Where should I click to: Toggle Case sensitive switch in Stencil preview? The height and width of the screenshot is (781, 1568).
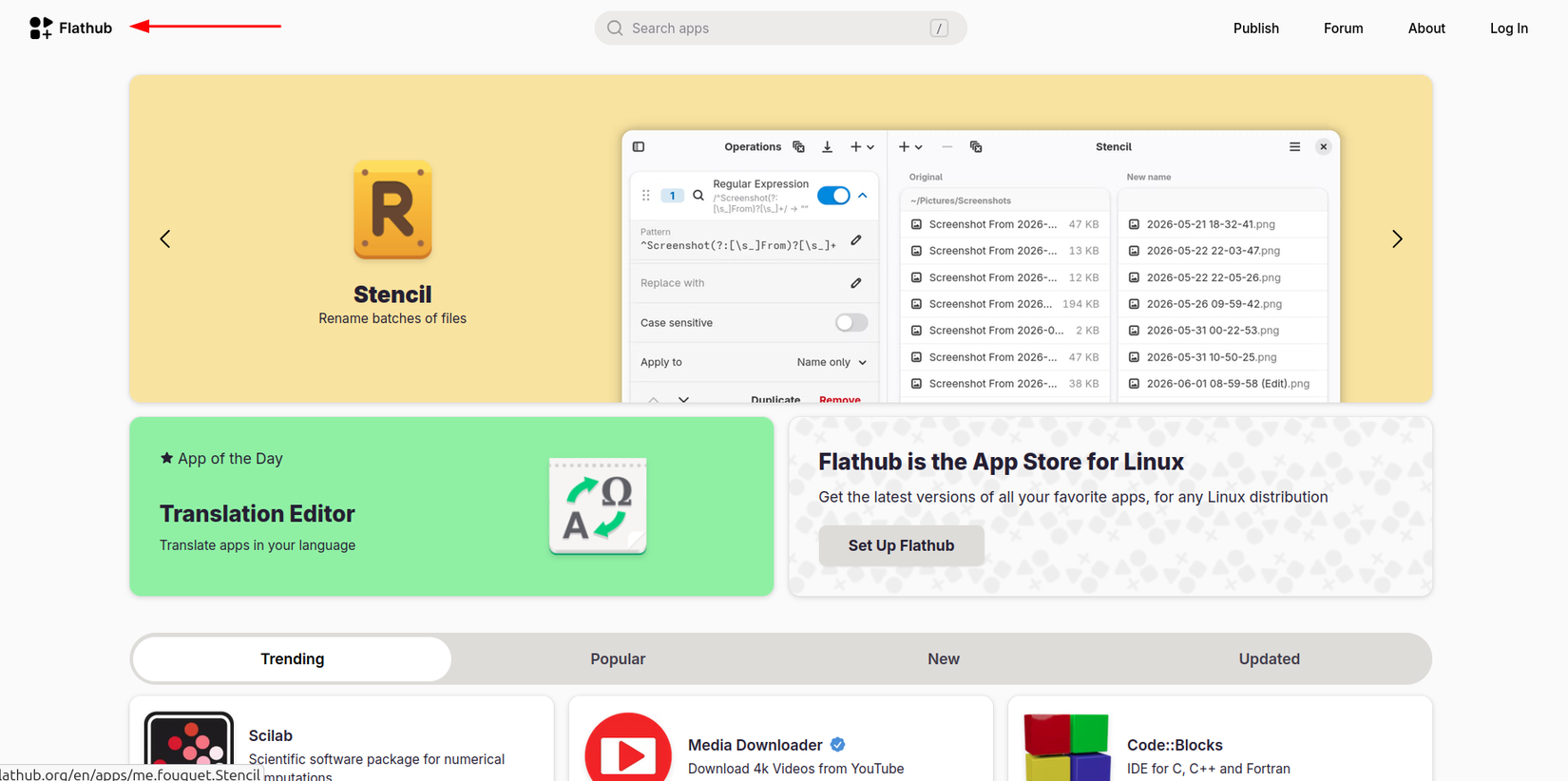tap(851, 323)
